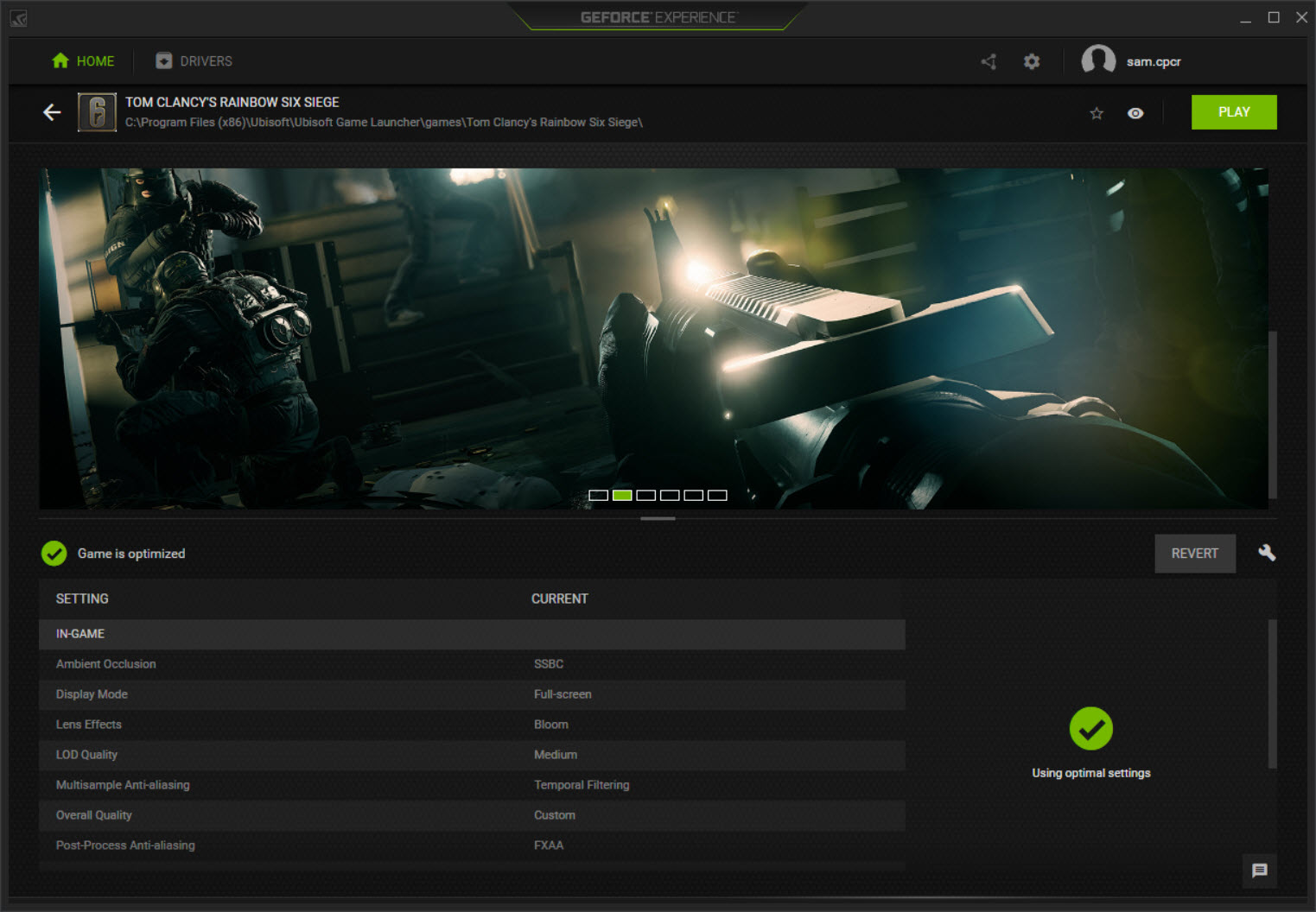Click the share icon in header
This screenshot has width=1316, height=912.
point(989,61)
